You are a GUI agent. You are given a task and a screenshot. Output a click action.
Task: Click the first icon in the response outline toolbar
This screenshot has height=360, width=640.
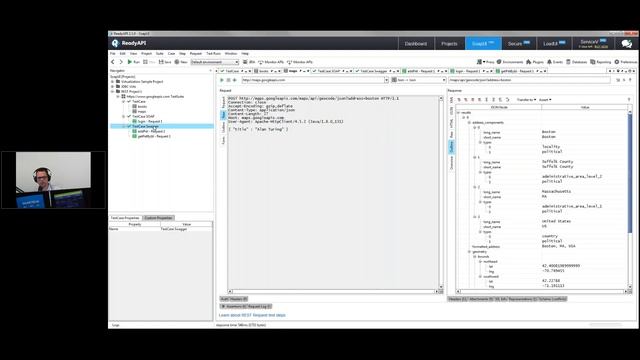pos(459,100)
